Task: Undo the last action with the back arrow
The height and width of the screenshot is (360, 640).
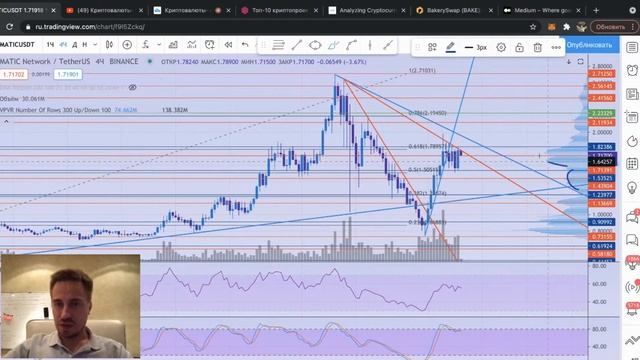Action: 245,44
